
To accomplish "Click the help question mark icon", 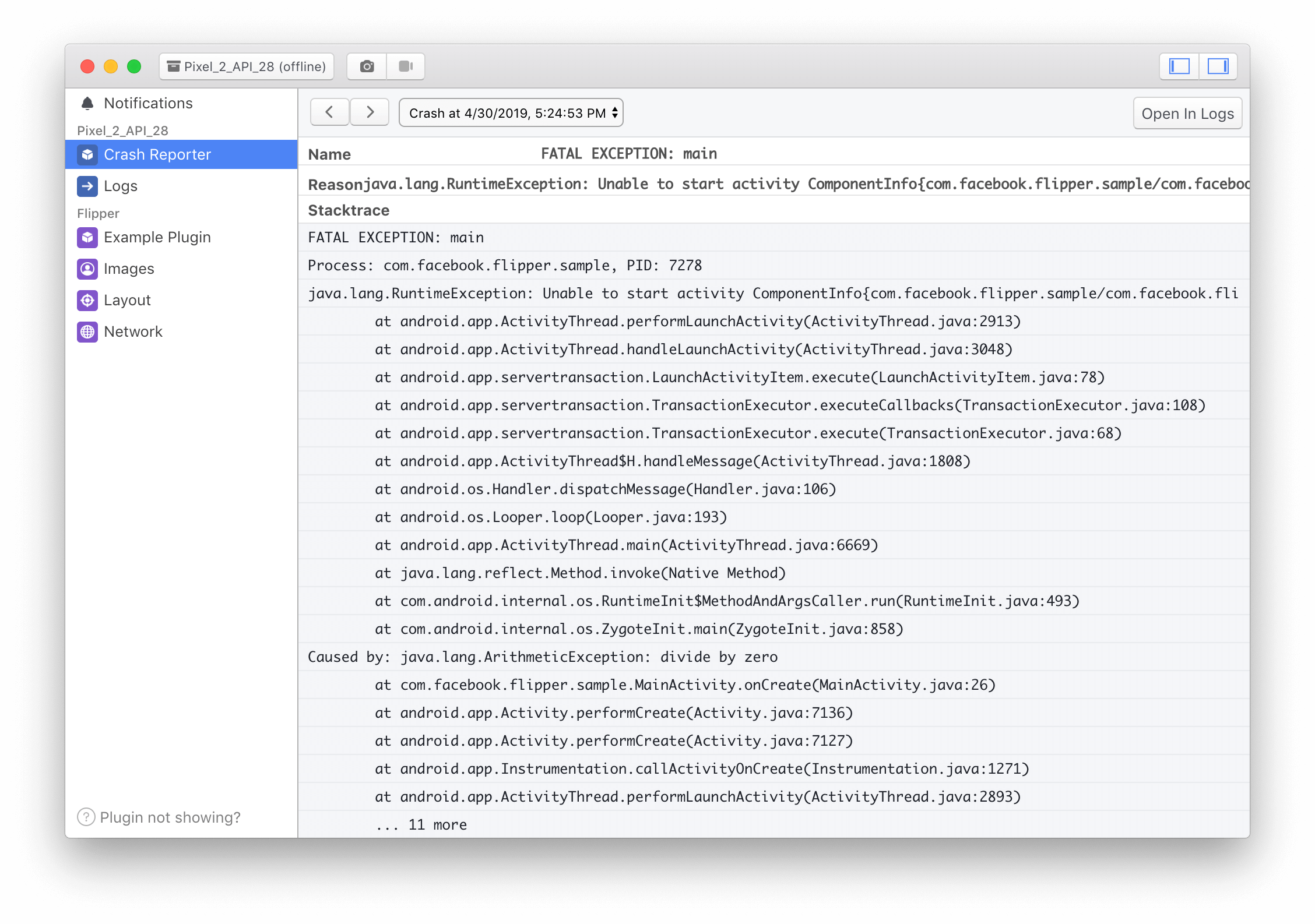I will (86, 817).
